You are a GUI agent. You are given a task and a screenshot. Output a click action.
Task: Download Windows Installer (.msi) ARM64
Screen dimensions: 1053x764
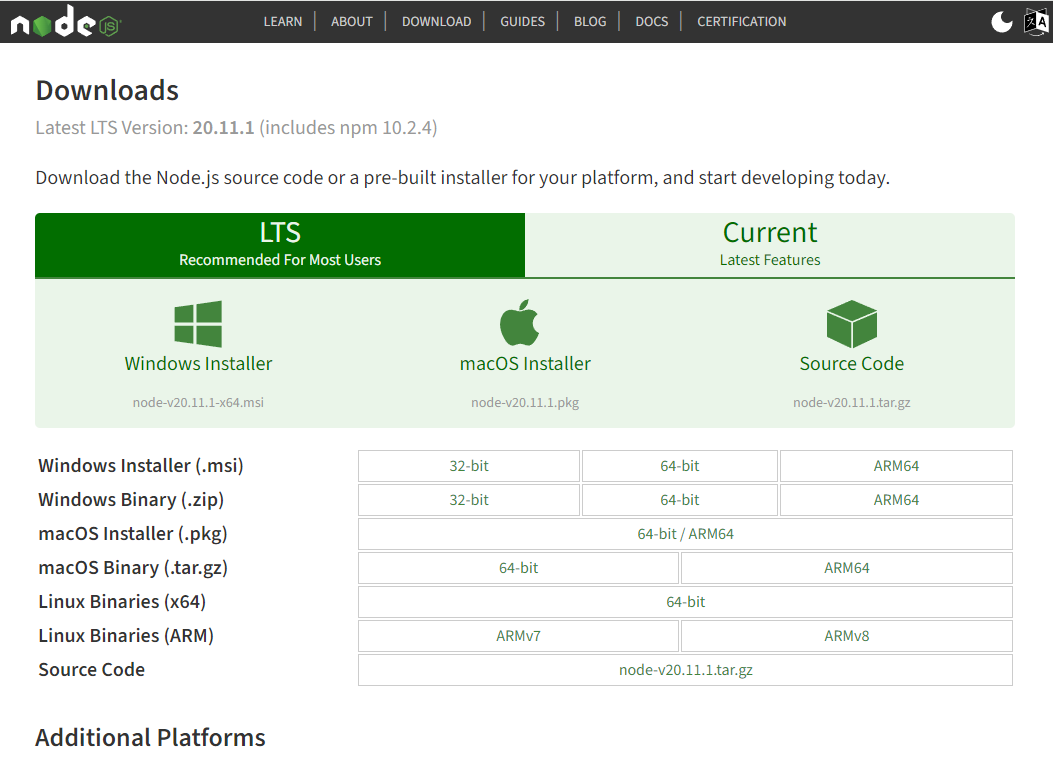[x=896, y=466]
